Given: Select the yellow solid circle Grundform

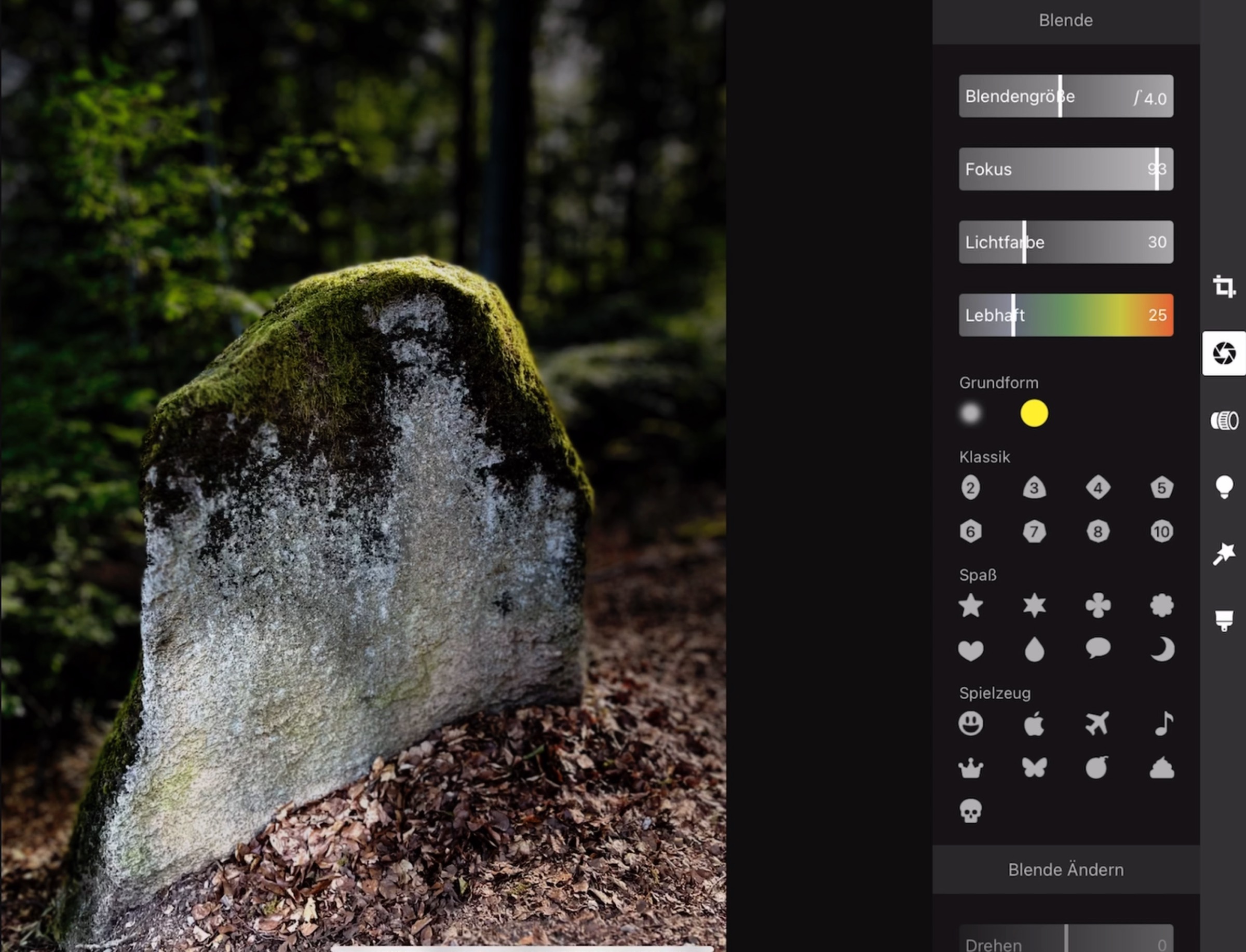Looking at the screenshot, I should (1034, 413).
